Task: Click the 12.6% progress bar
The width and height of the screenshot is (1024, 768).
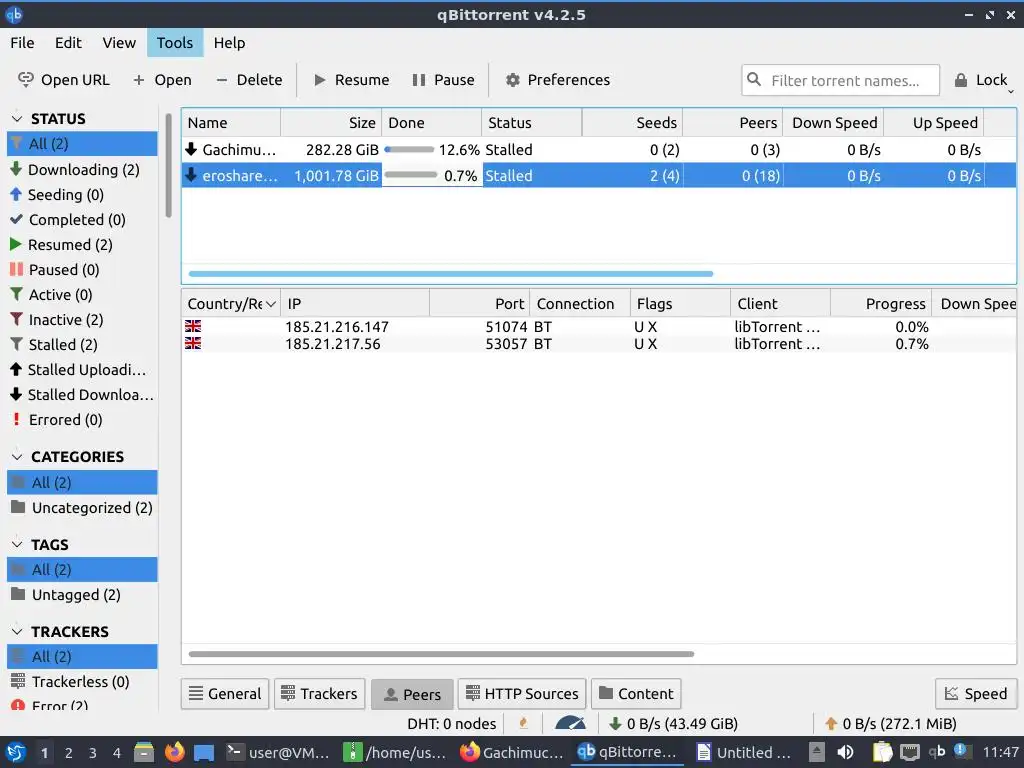Action: pyautogui.click(x=409, y=150)
